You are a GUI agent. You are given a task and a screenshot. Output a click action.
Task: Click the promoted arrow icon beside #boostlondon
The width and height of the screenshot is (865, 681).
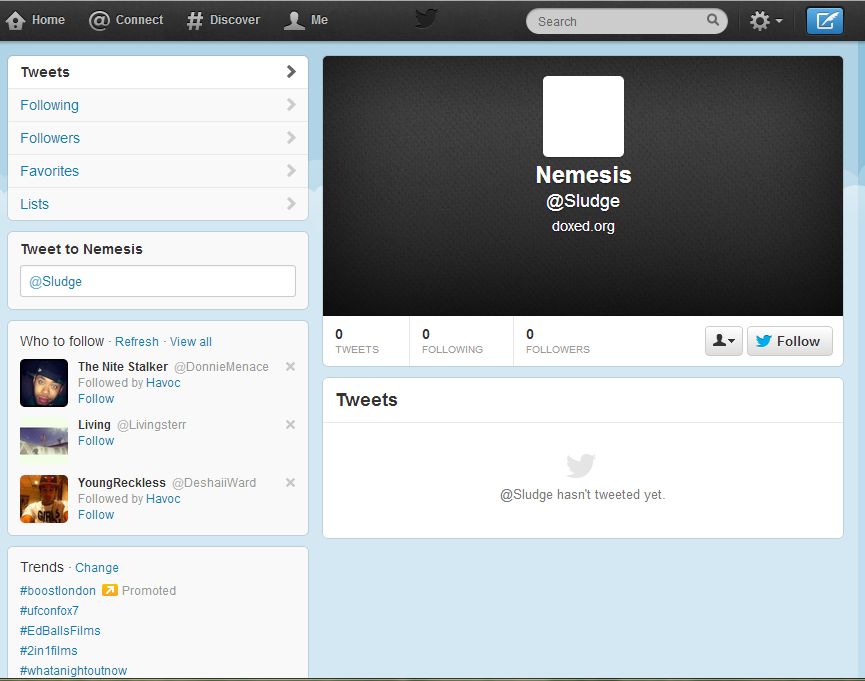click(x=110, y=590)
